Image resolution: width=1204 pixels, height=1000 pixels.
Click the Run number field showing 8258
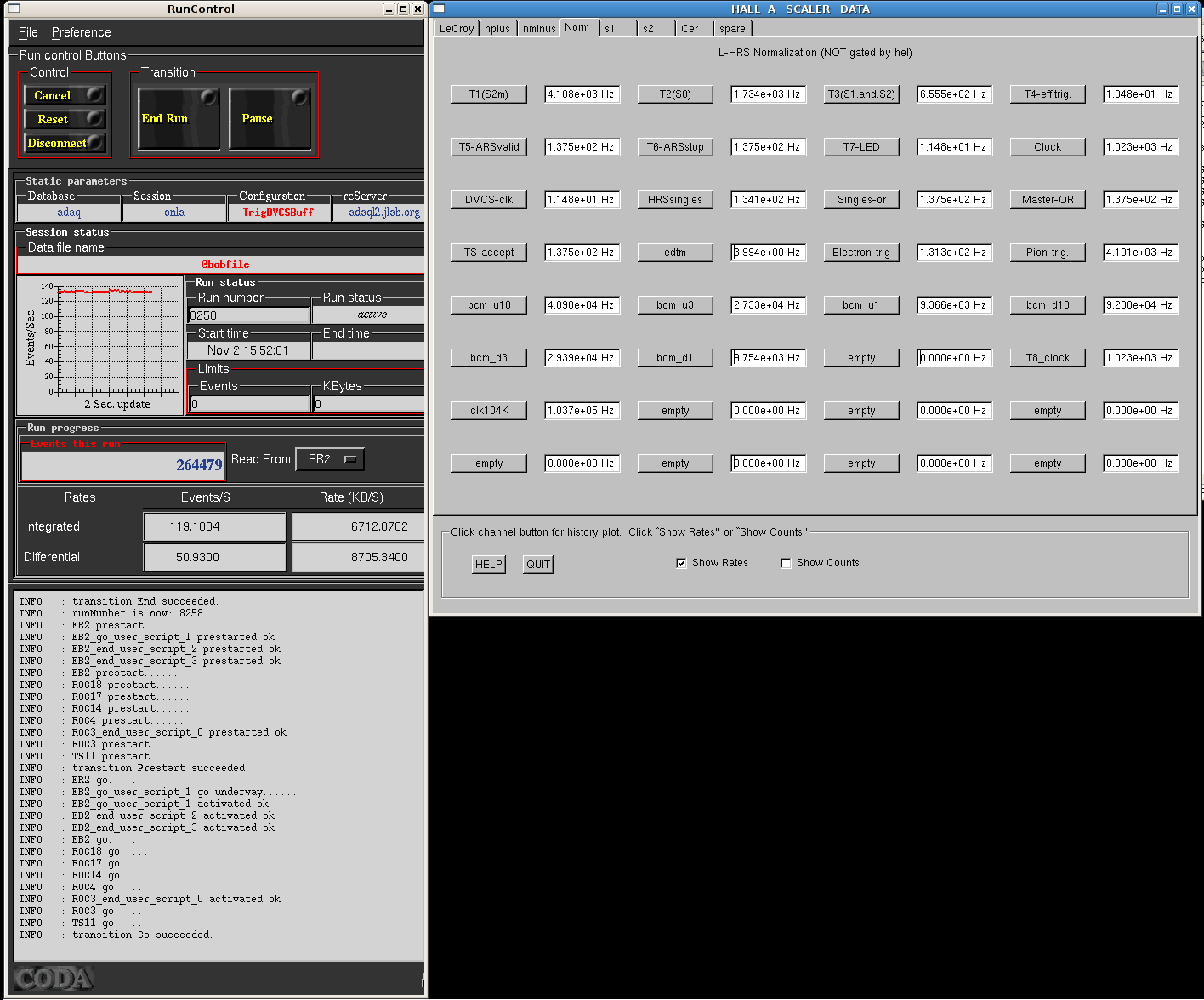click(249, 315)
